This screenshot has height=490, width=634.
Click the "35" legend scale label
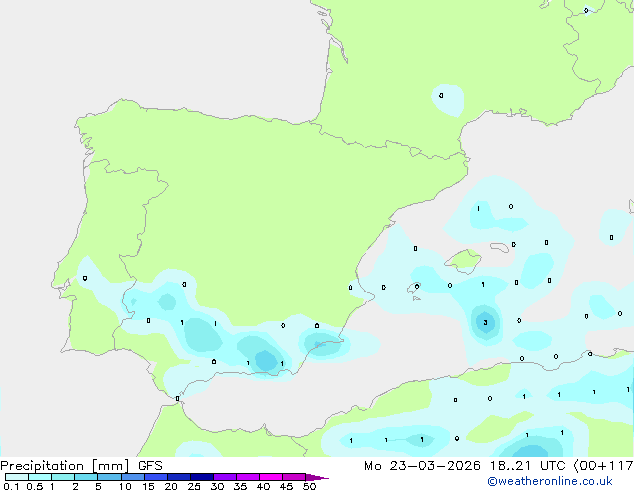240,486
